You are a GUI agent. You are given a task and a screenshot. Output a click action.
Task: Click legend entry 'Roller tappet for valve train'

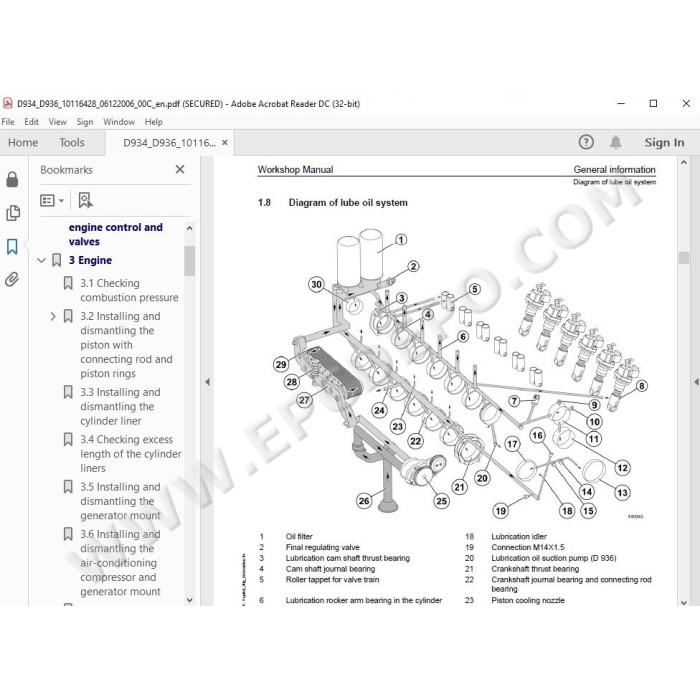[x=332, y=579]
